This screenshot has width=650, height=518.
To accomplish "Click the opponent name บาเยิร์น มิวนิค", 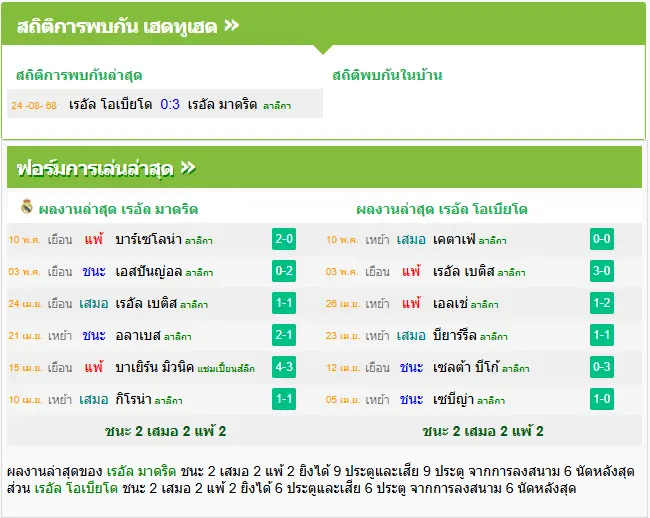I will pos(154,367).
